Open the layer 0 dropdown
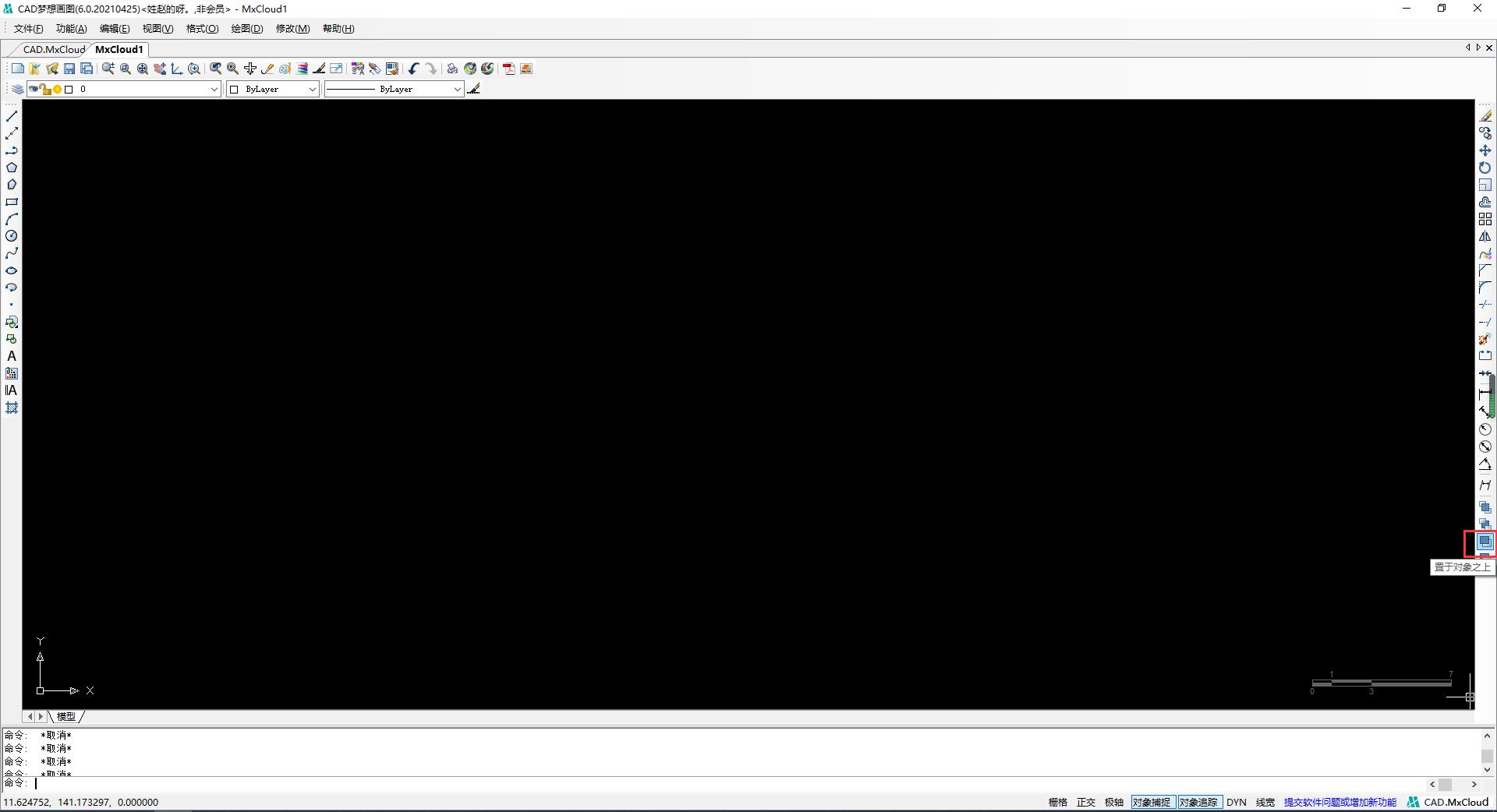 pos(214,89)
